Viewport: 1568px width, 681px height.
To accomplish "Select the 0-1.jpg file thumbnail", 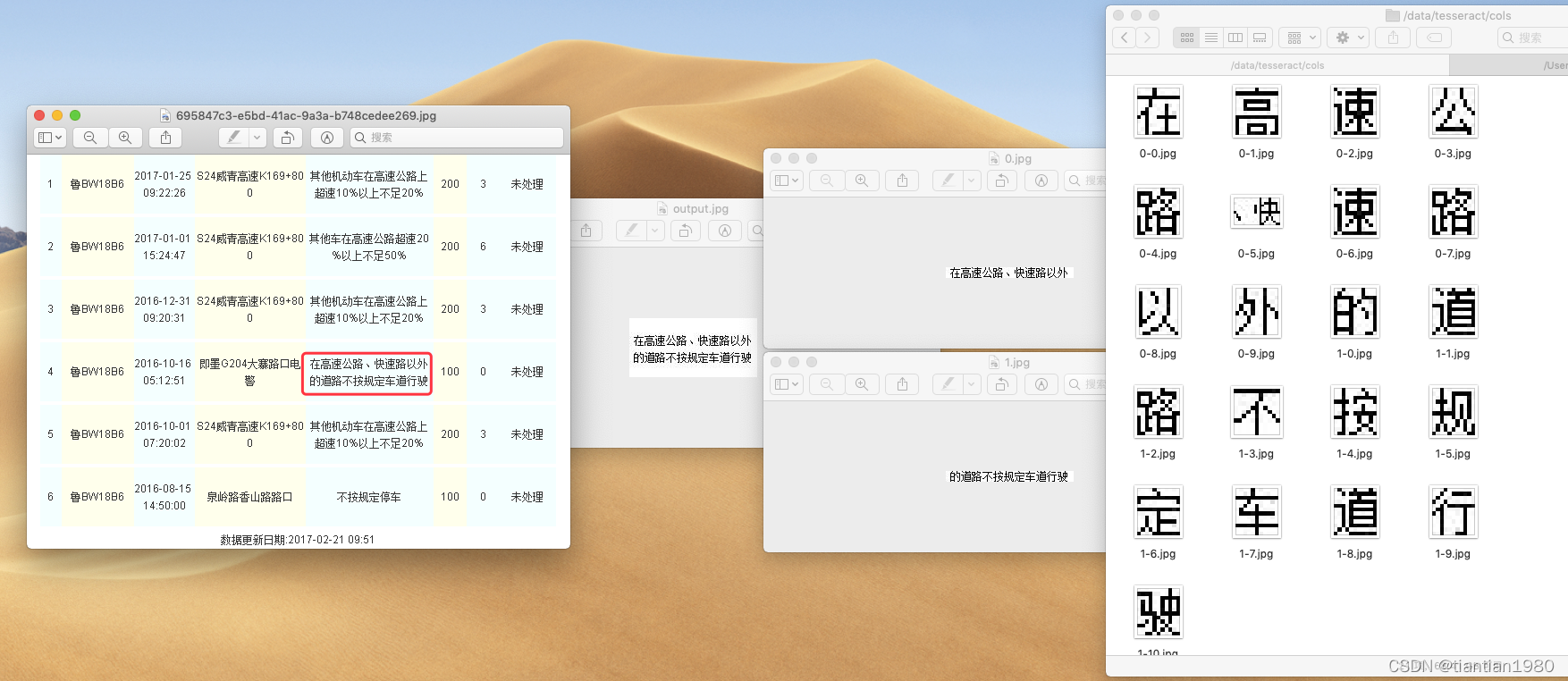I will pyautogui.click(x=1256, y=112).
